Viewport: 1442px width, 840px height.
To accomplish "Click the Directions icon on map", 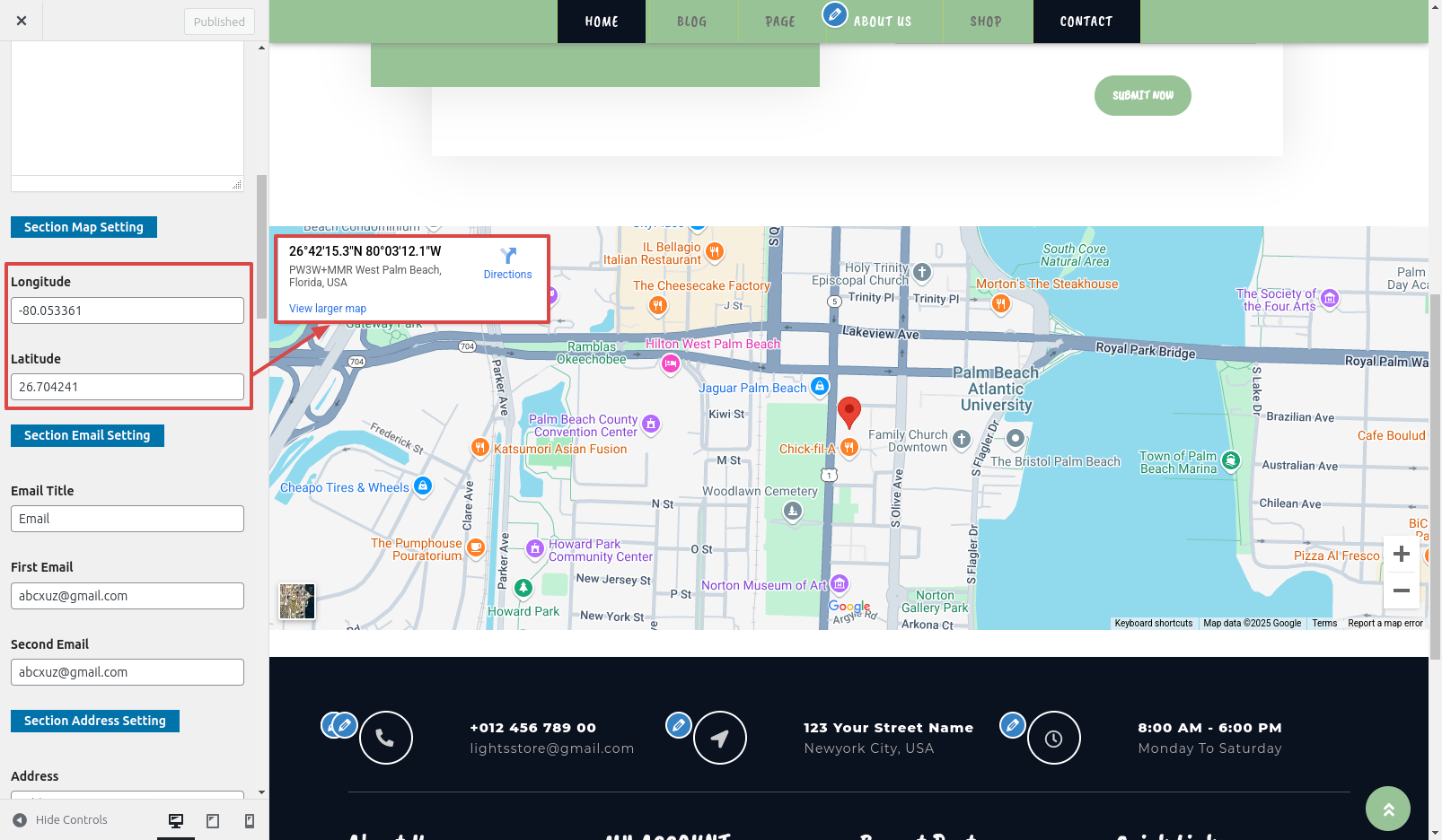I will click(508, 257).
